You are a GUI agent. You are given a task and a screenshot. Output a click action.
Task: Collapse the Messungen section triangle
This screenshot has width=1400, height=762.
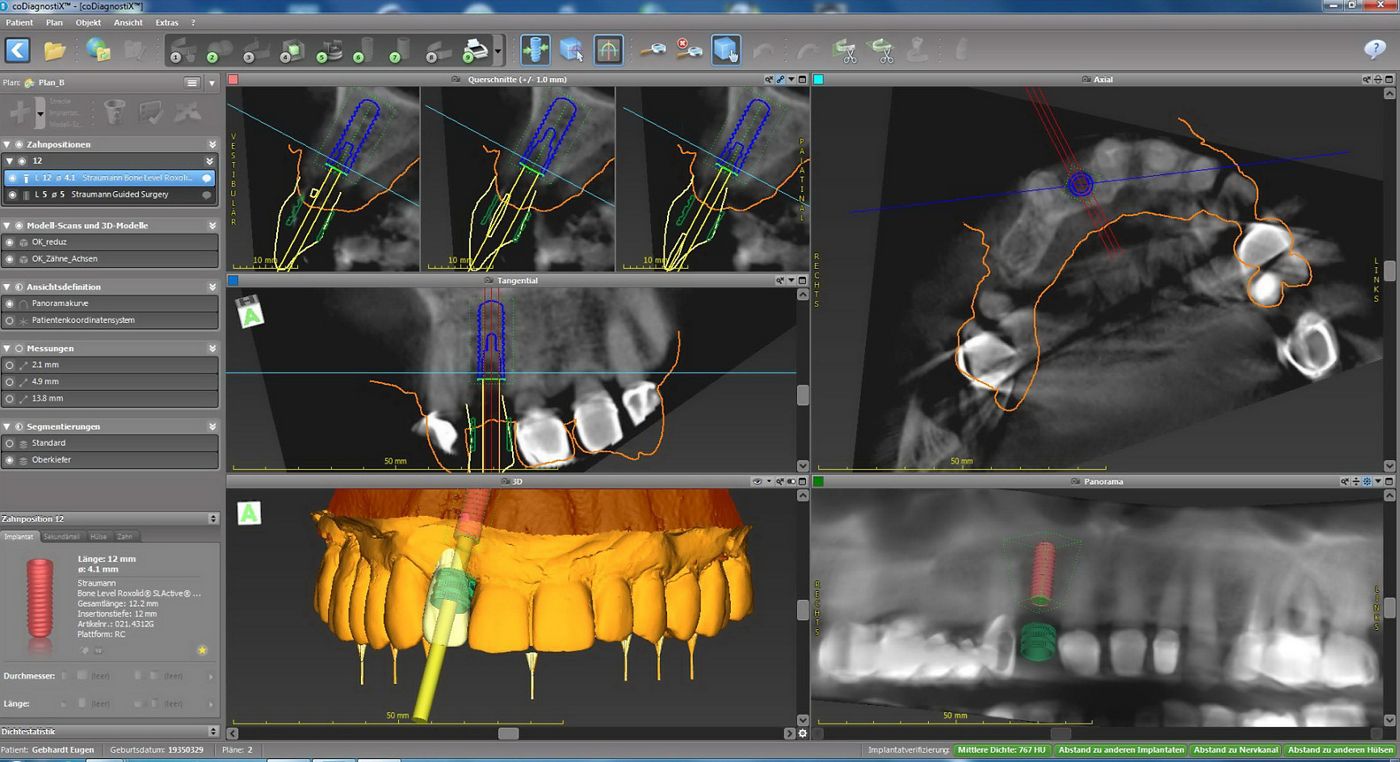coord(6,348)
